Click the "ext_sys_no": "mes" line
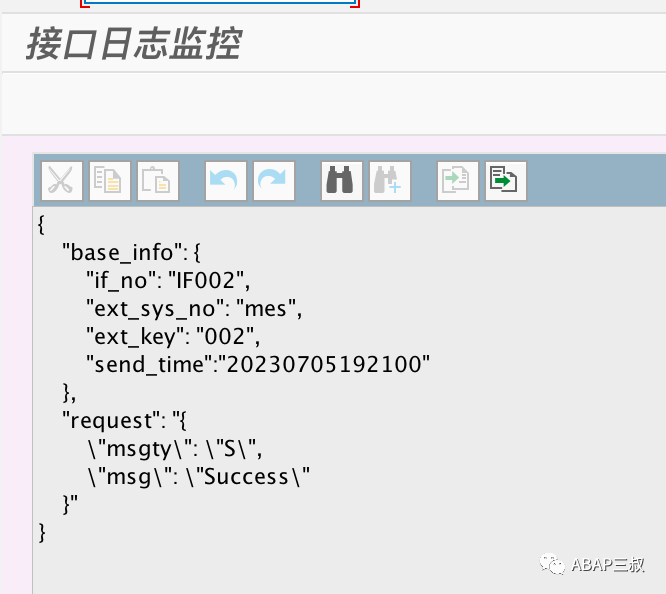 click(194, 309)
